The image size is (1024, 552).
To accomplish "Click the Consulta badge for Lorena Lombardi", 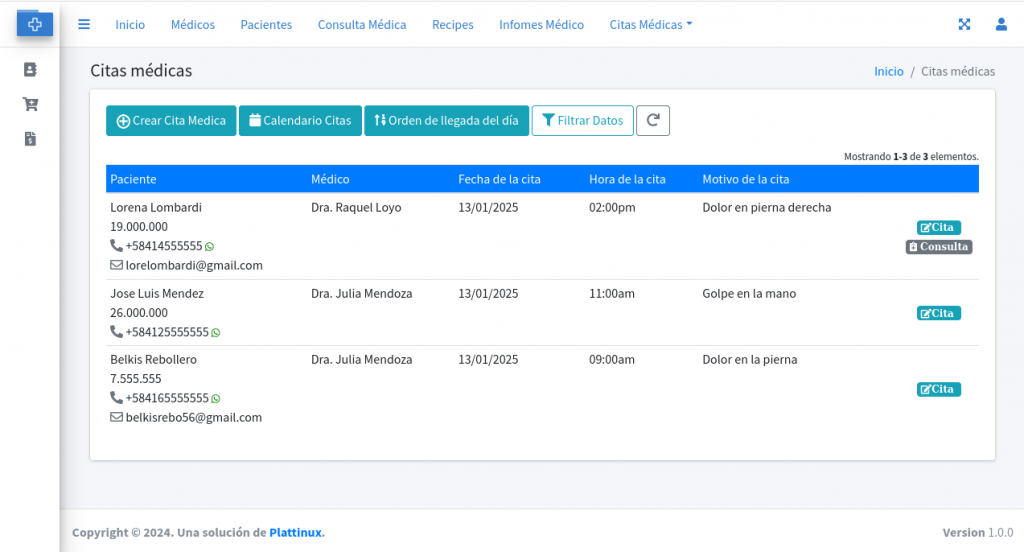I will (x=938, y=247).
